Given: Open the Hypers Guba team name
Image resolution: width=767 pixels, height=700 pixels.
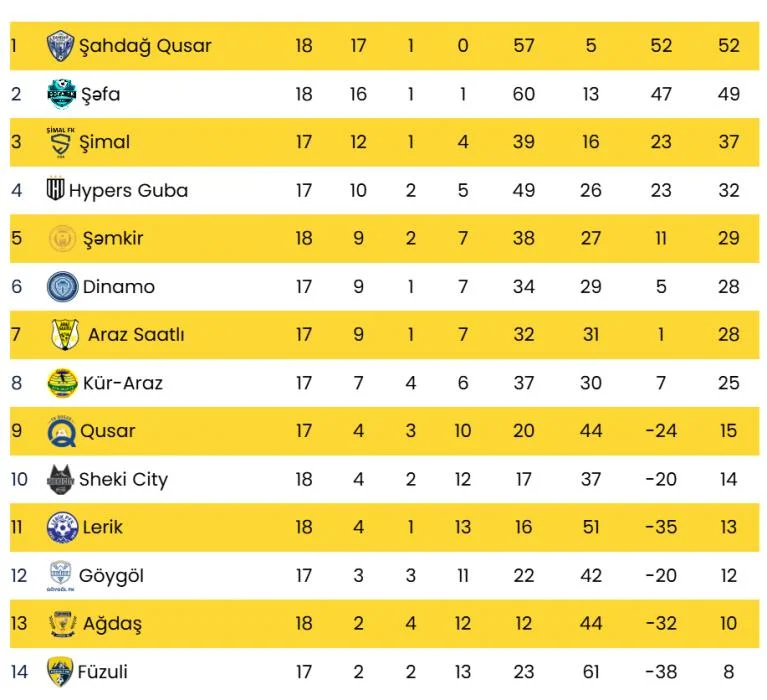Looking at the screenshot, I should coord(128,191).
